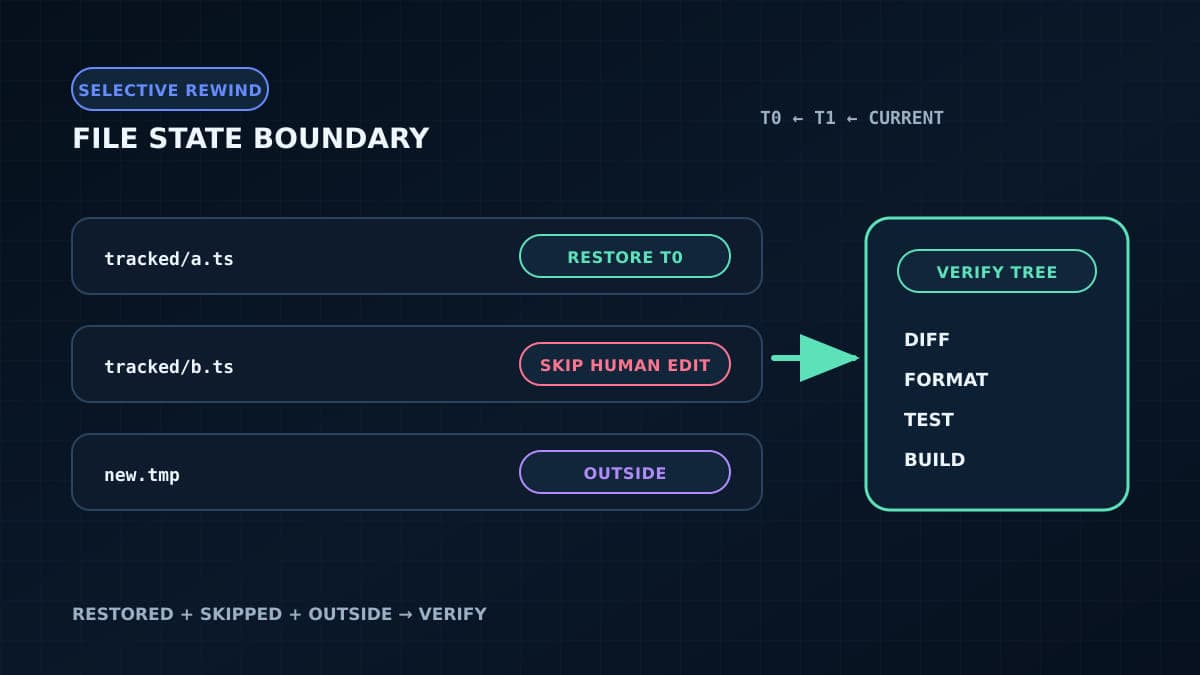This screenshot has height=675, width=1200.
Task: Click the T0 ← T1 ← CURRENT timeline text
Action: click(x=852, y=118)
